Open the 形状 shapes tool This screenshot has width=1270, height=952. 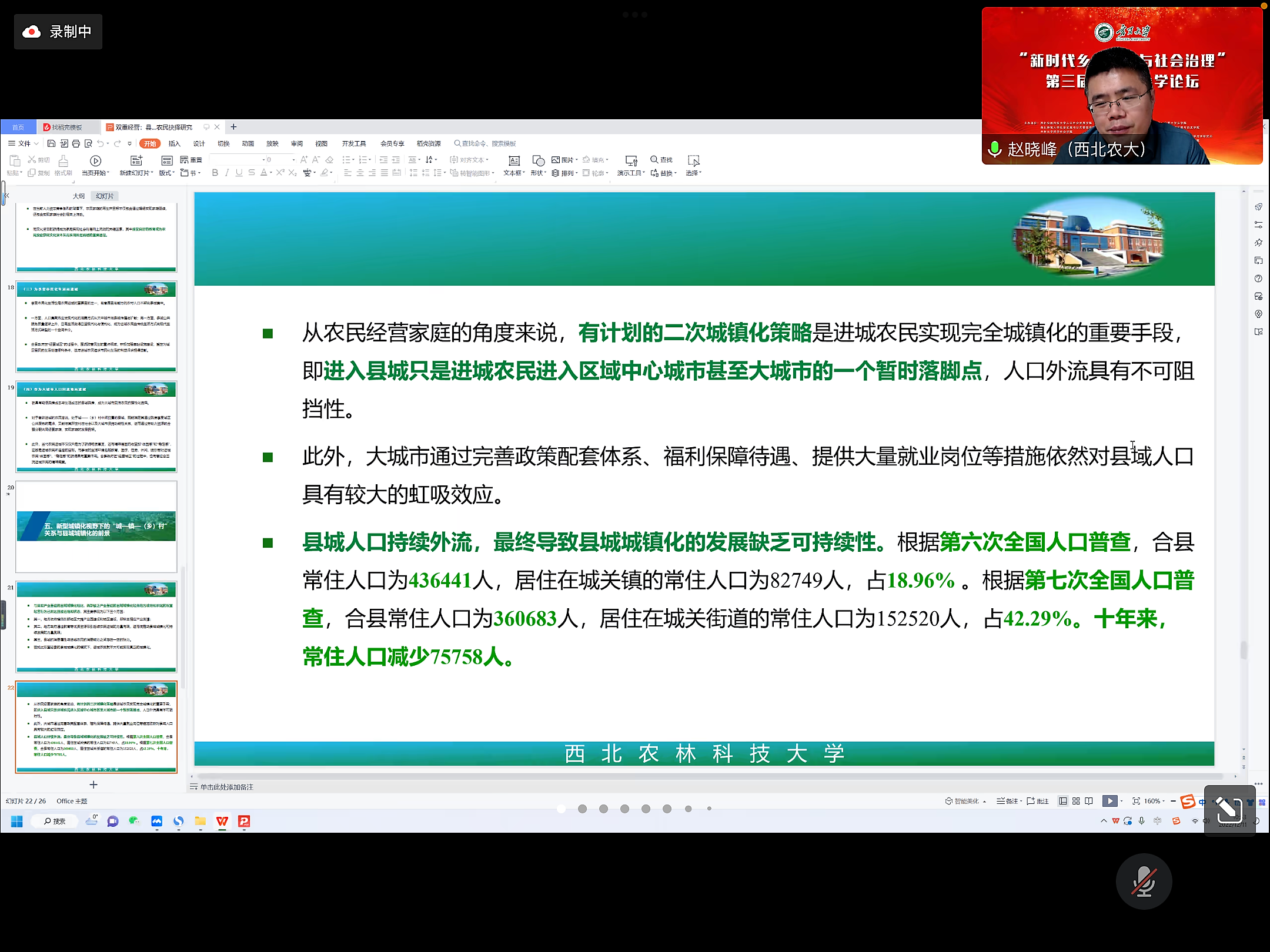point(538,160)
